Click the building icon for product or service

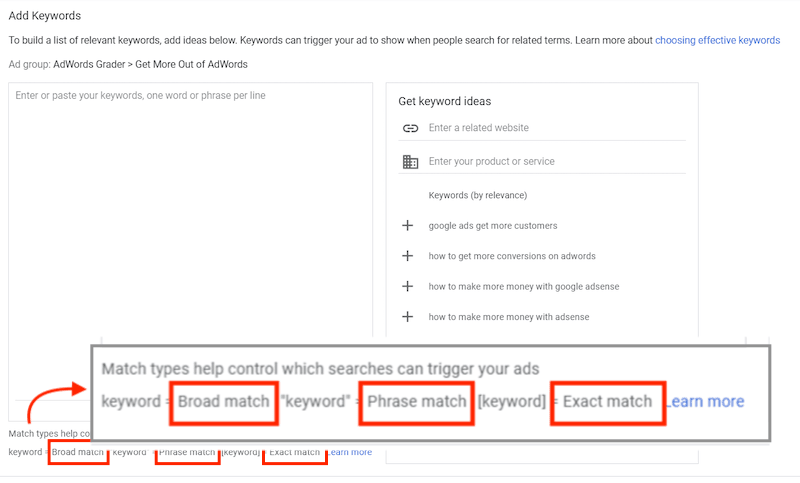pos(409,161)
